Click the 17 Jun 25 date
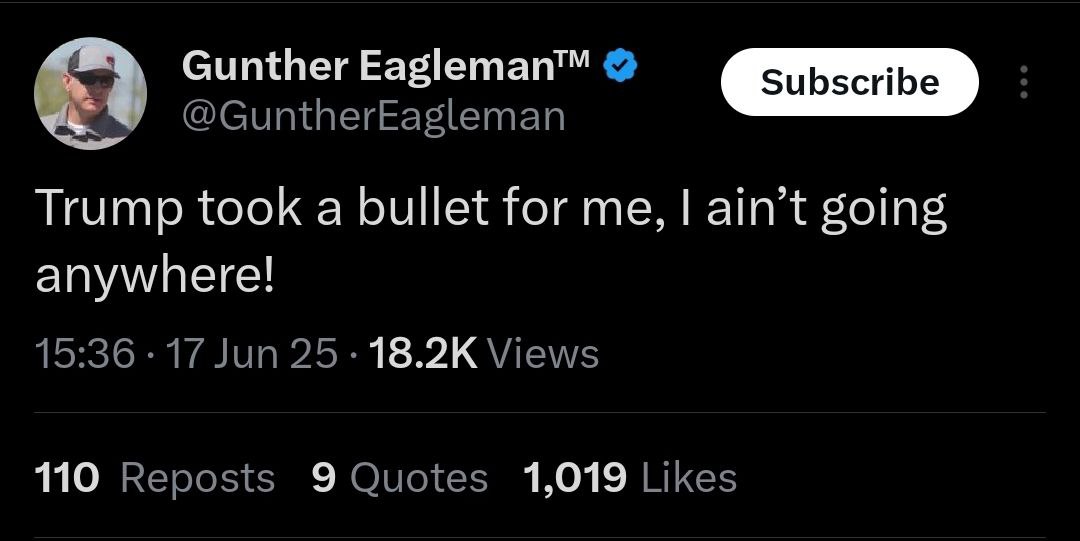 [x=254, y=354]
